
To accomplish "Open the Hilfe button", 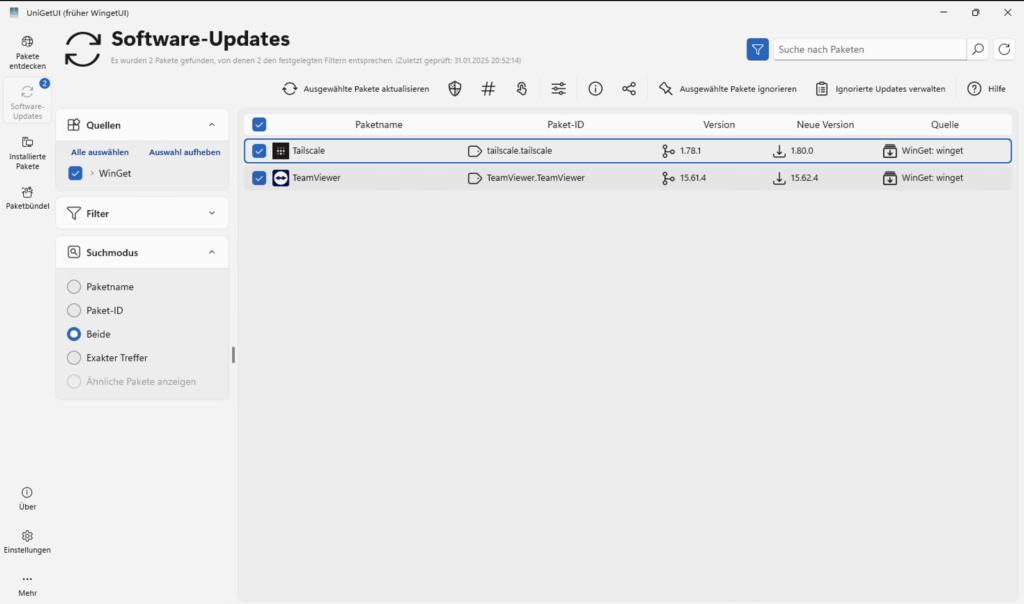I will click(986, 89).
